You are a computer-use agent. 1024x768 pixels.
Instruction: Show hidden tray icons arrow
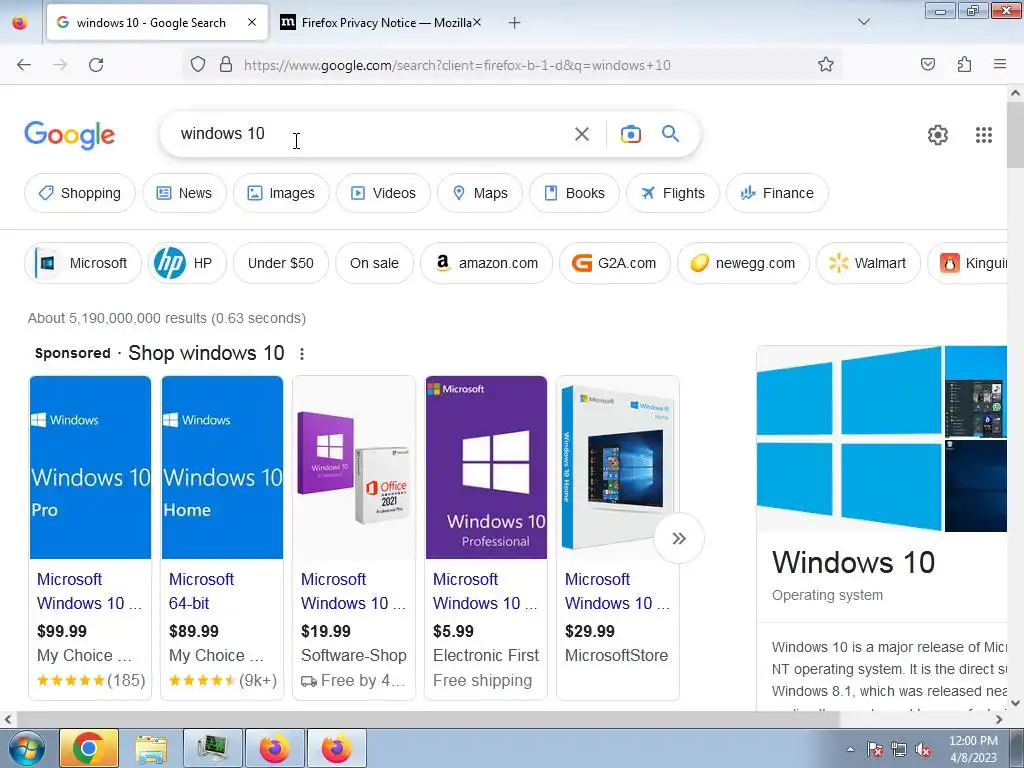click(x=850, y=749)
